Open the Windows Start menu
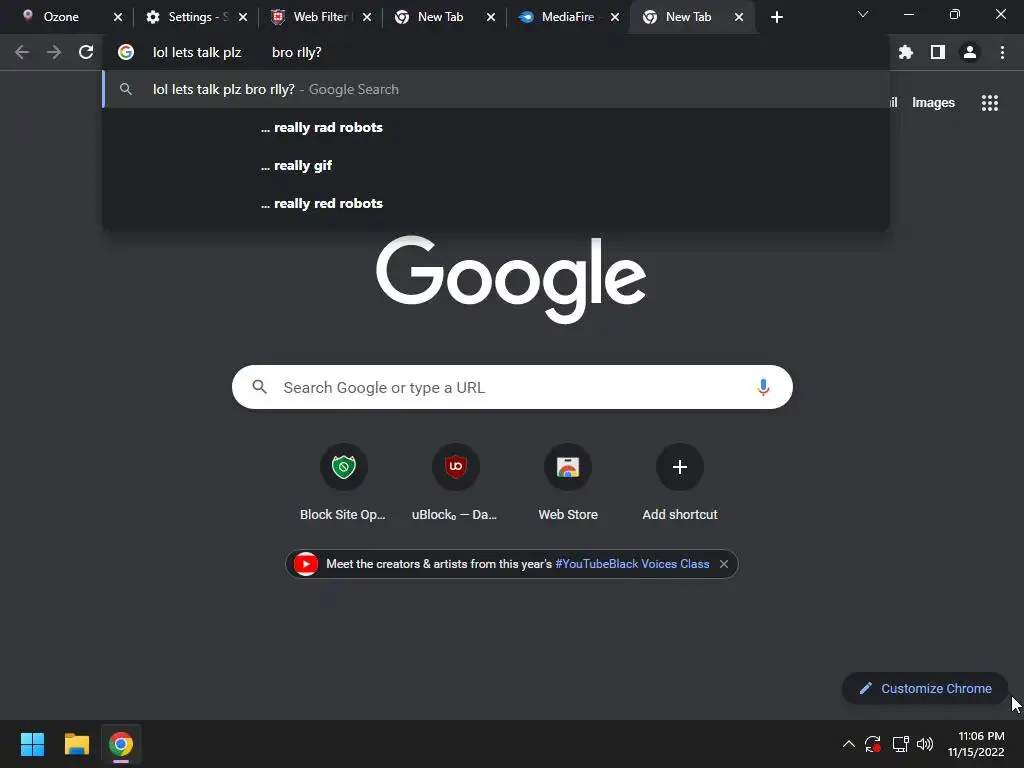1024x768 pixels. 32,744
